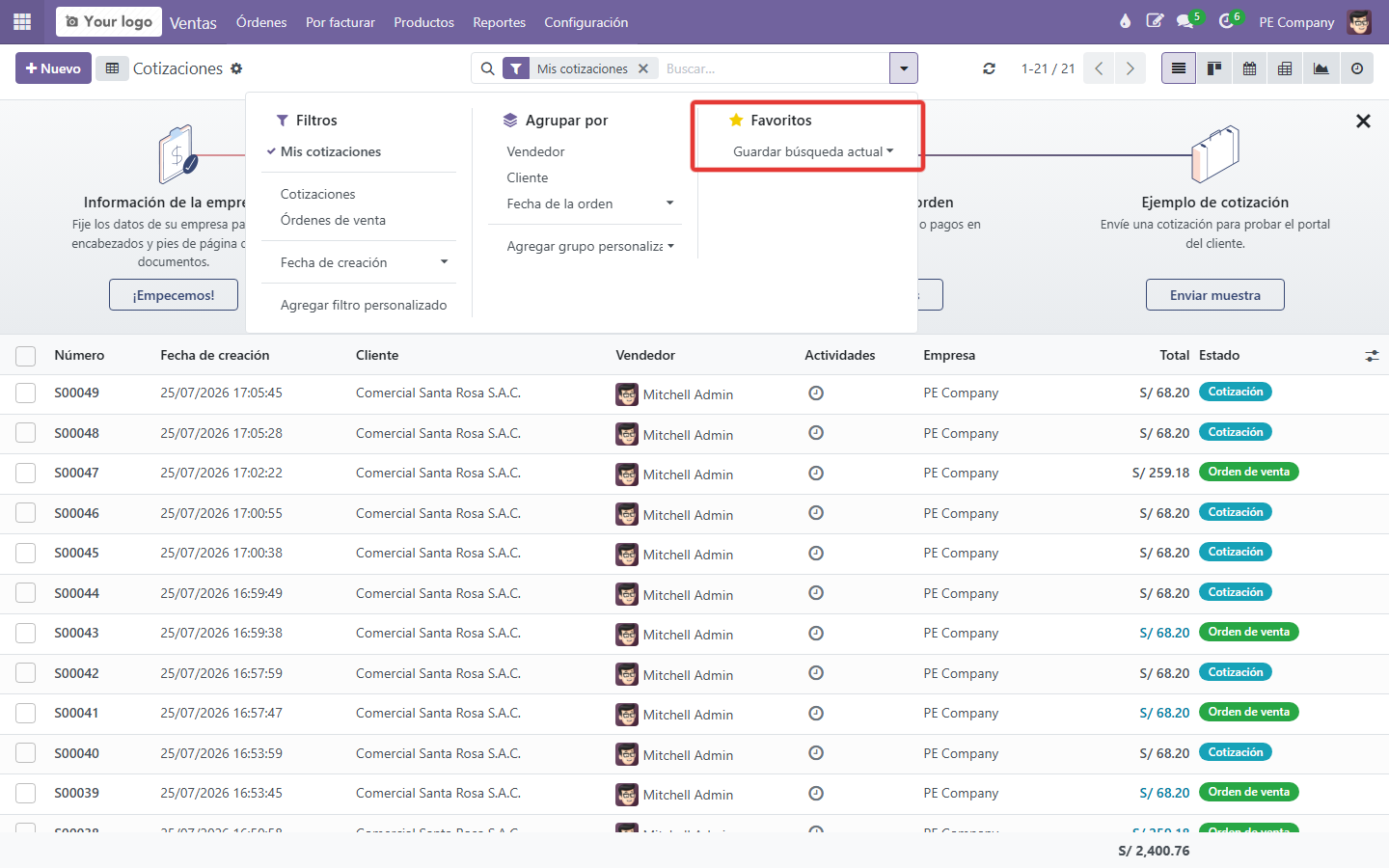The width and height of the screenshot is (1389, 868).
Task: Open the conversations chat icon
Action: click(1185, 21)
